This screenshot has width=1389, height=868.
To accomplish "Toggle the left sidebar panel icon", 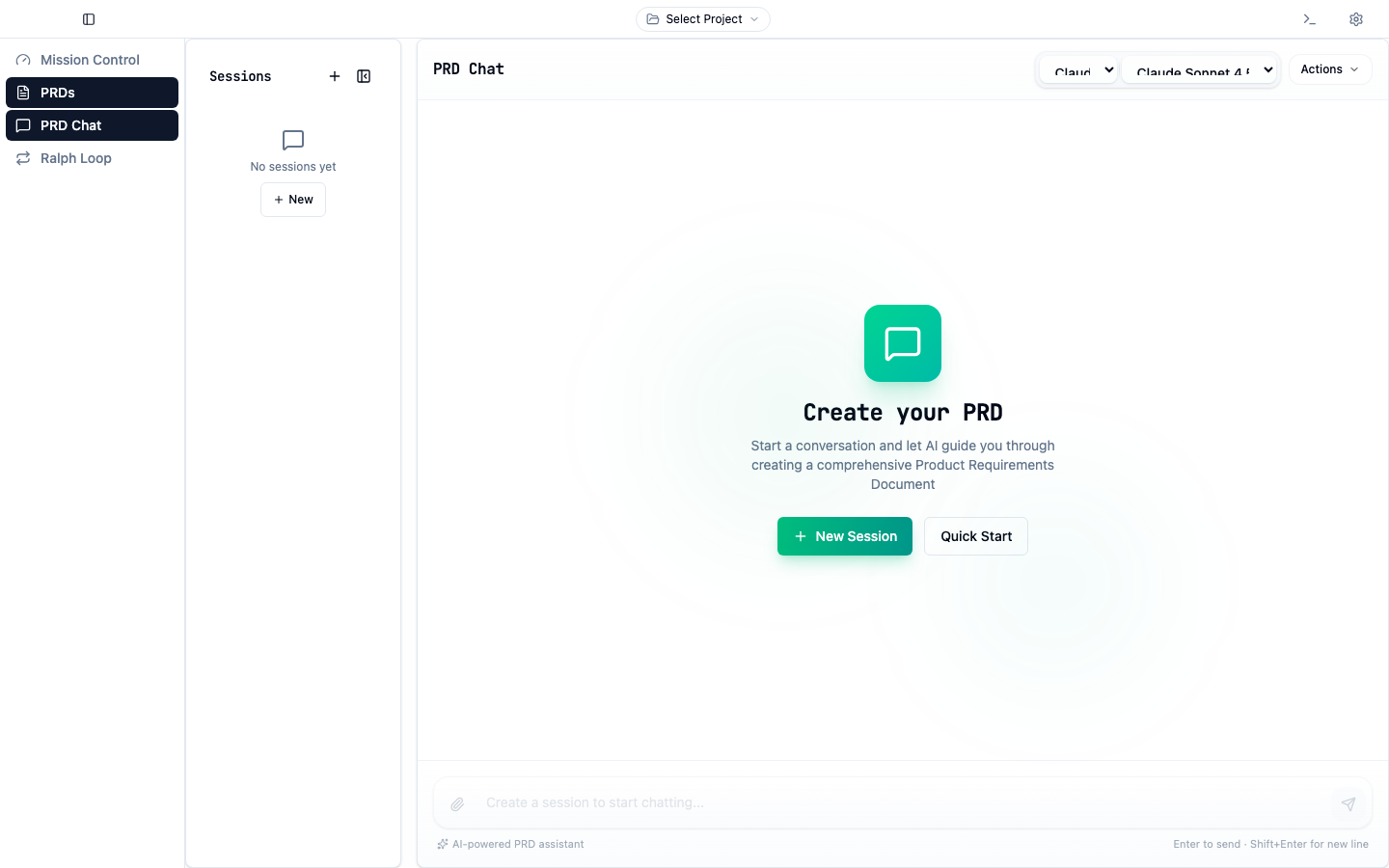I will 89,19.
